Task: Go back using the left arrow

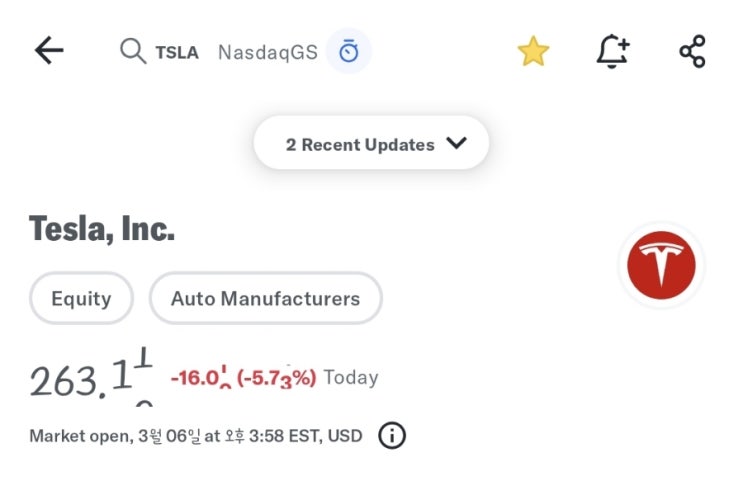Action: tap(48, 51)
